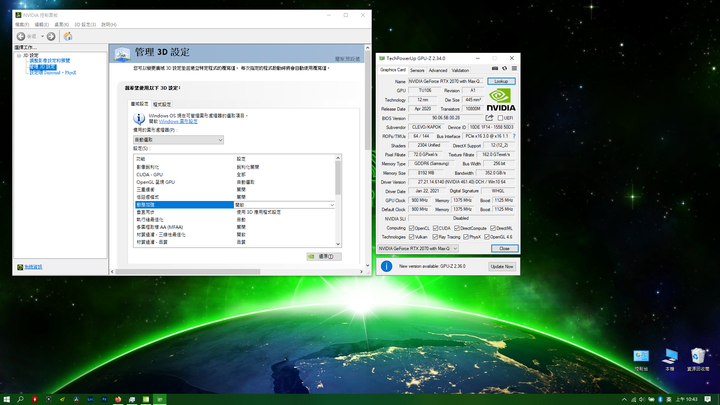Click the Forward arrow in NVIDIA Control Panel
Image resolution: width=720 pixels, height=405 pixels.
pos(51,36)
